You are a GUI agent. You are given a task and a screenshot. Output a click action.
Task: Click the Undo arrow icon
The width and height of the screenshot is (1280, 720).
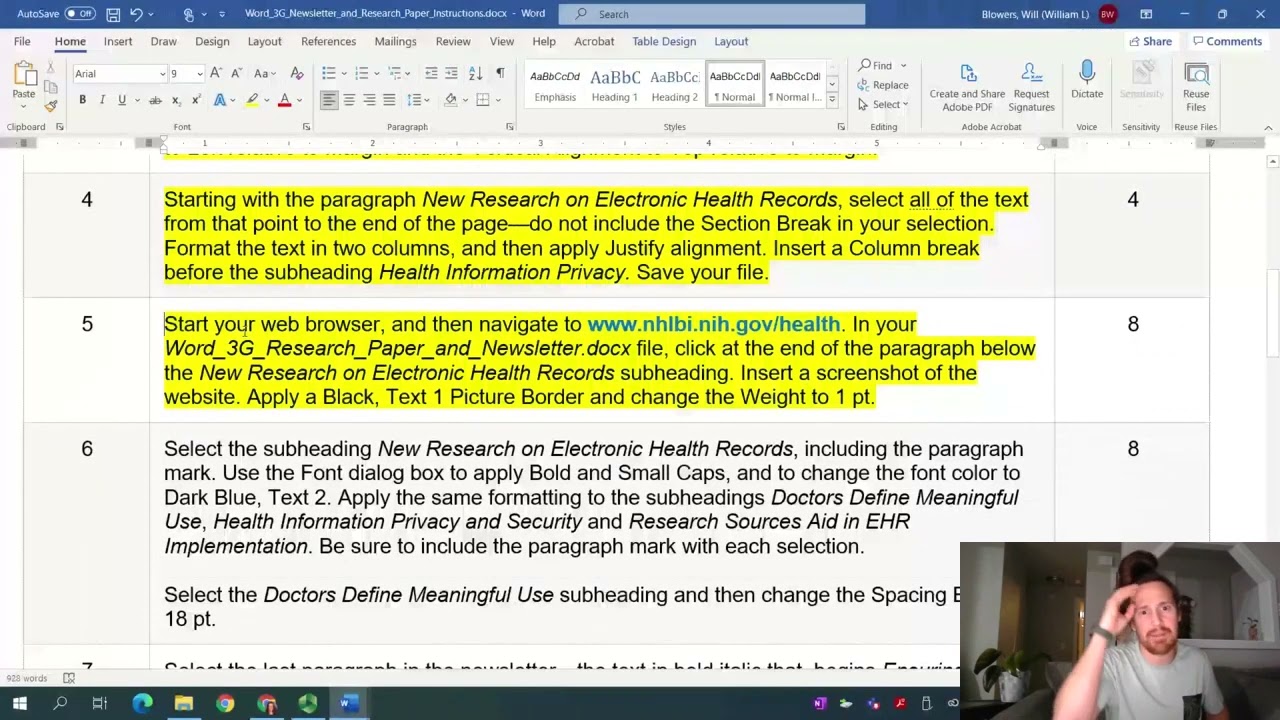[137, 14]
